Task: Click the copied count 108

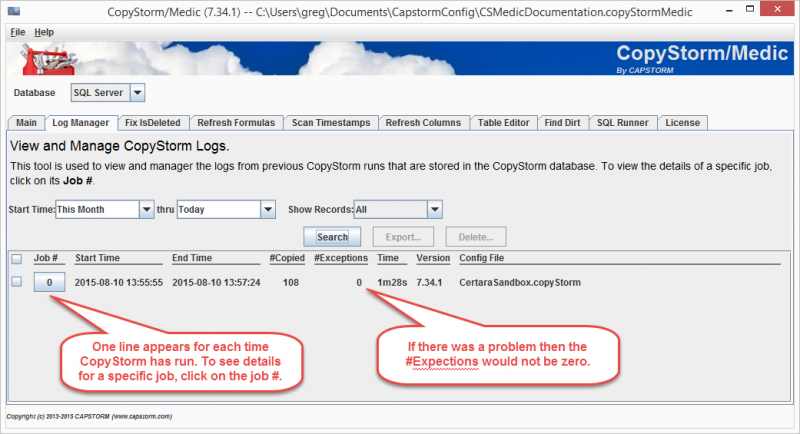Action: tap(291, 283)
